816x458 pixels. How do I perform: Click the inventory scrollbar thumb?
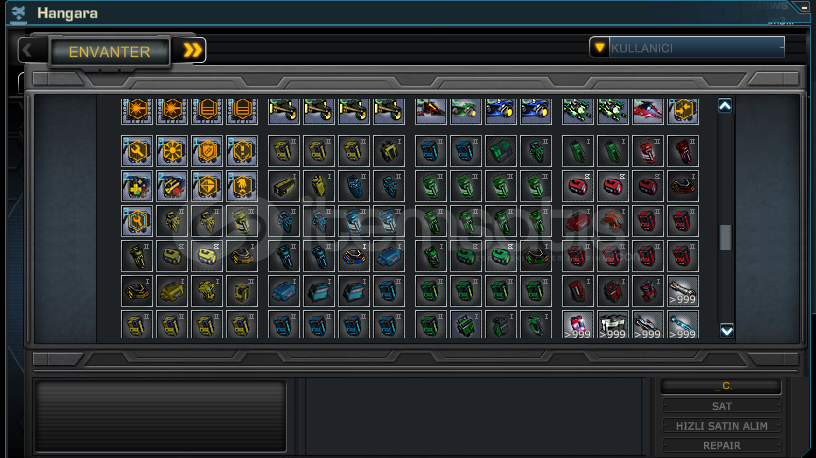point(725,237)
